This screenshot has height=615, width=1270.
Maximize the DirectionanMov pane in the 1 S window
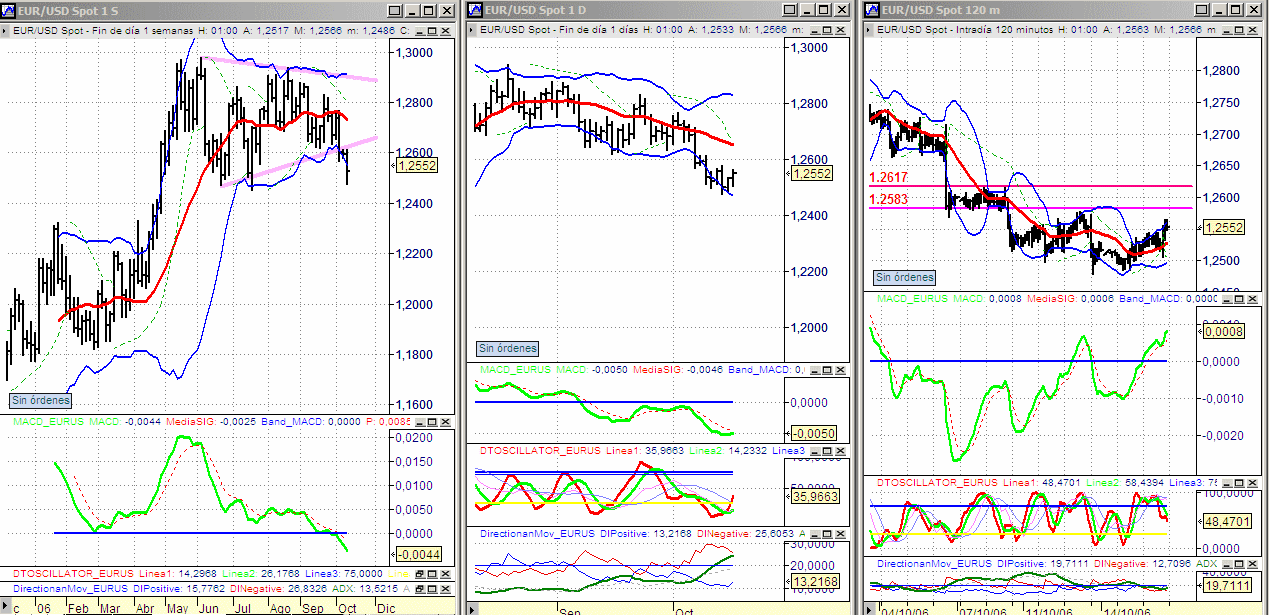point(432,589)
